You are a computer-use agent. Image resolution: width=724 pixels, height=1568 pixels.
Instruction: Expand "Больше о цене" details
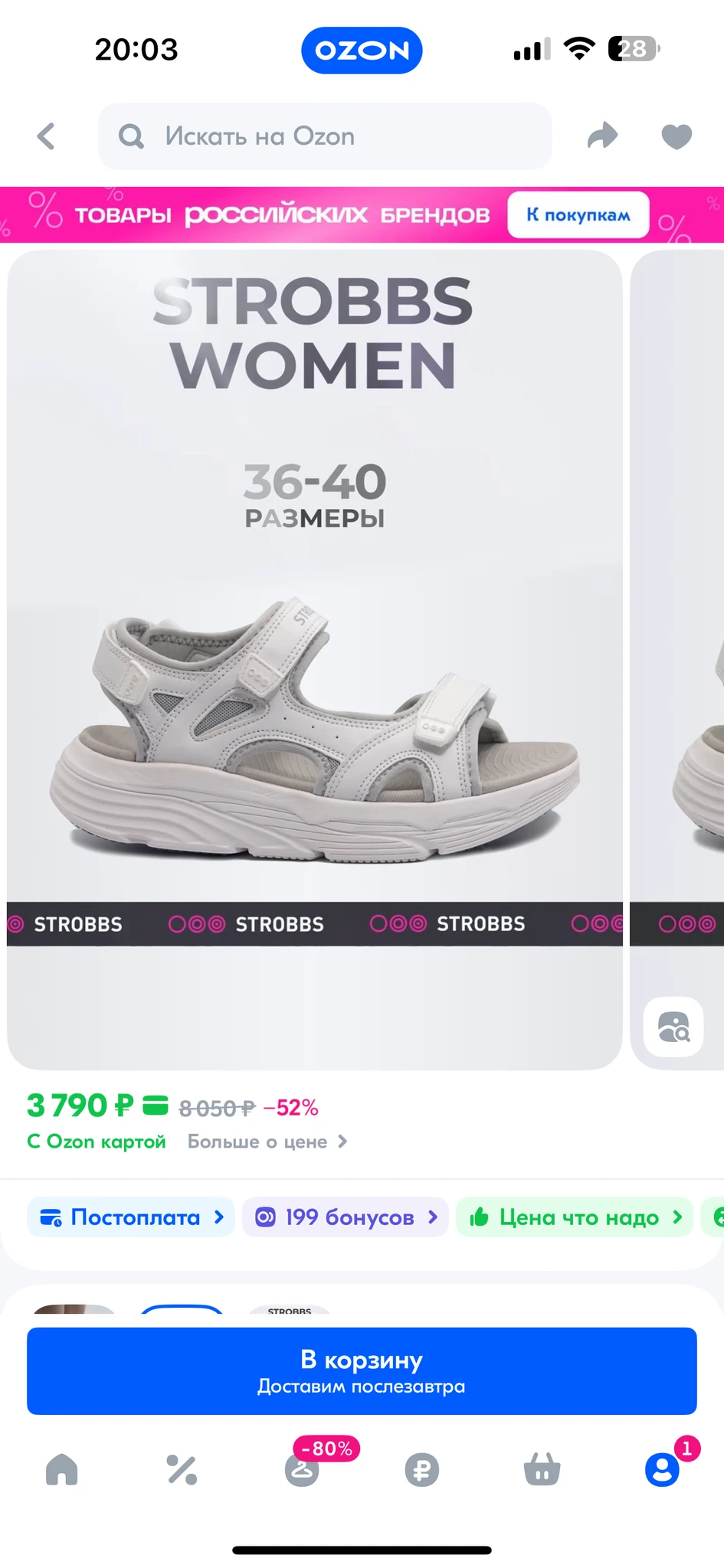tap(267, 1142)
